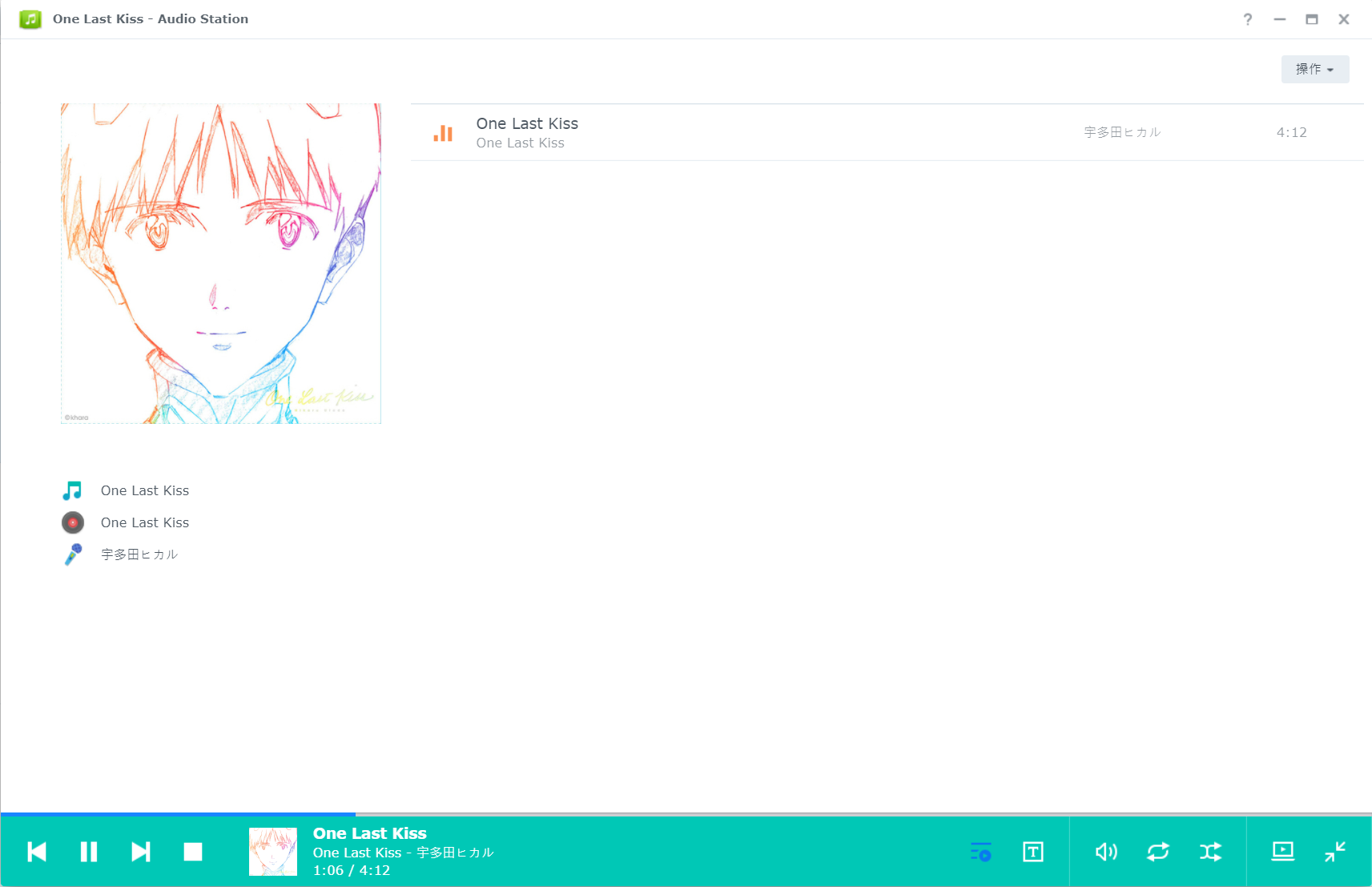Click the music note song icon
1372x887 pixels.
pyautogui.click(x=73, y=490)
